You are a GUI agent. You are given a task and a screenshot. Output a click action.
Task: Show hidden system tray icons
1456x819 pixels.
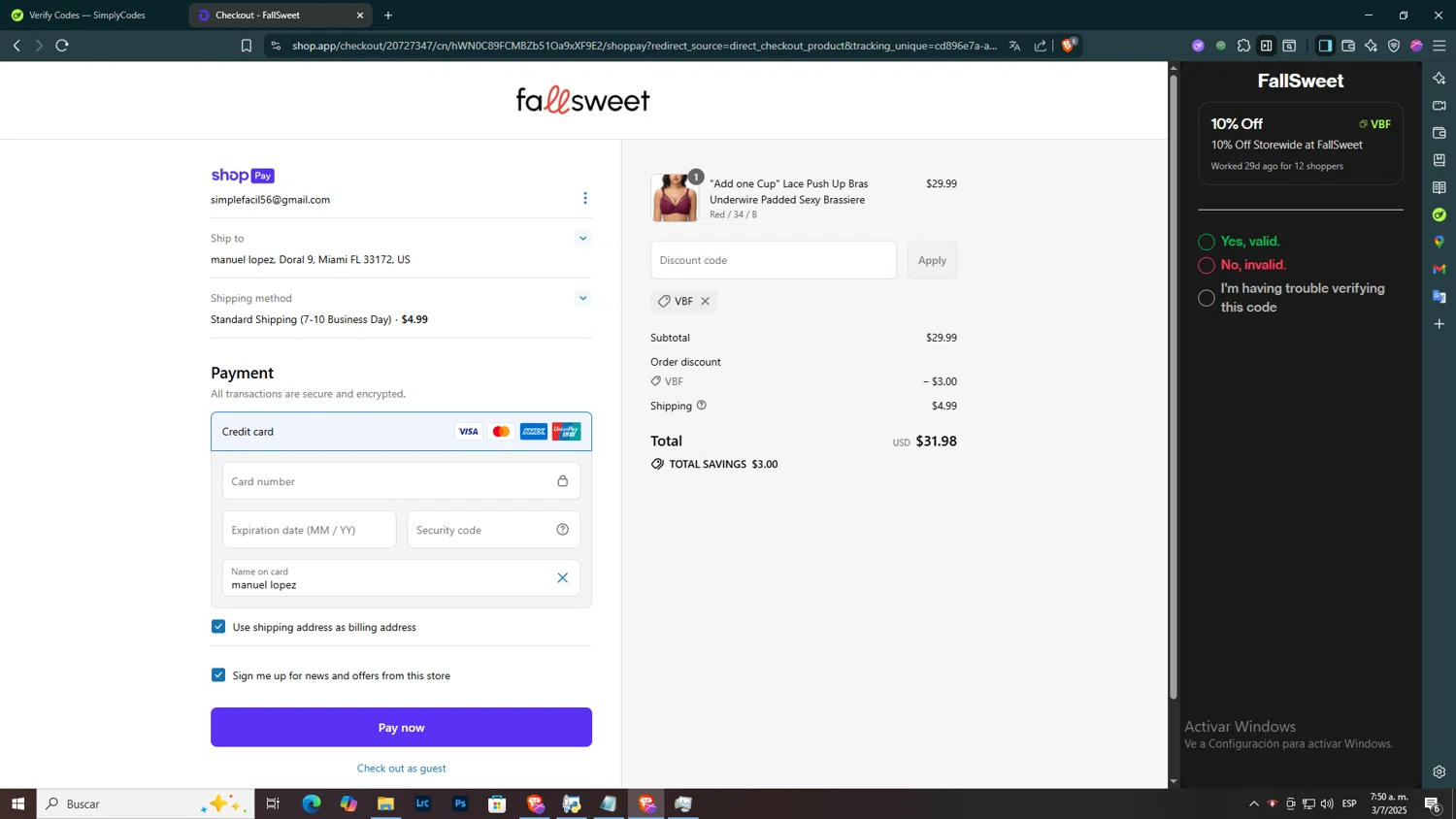1254,803
